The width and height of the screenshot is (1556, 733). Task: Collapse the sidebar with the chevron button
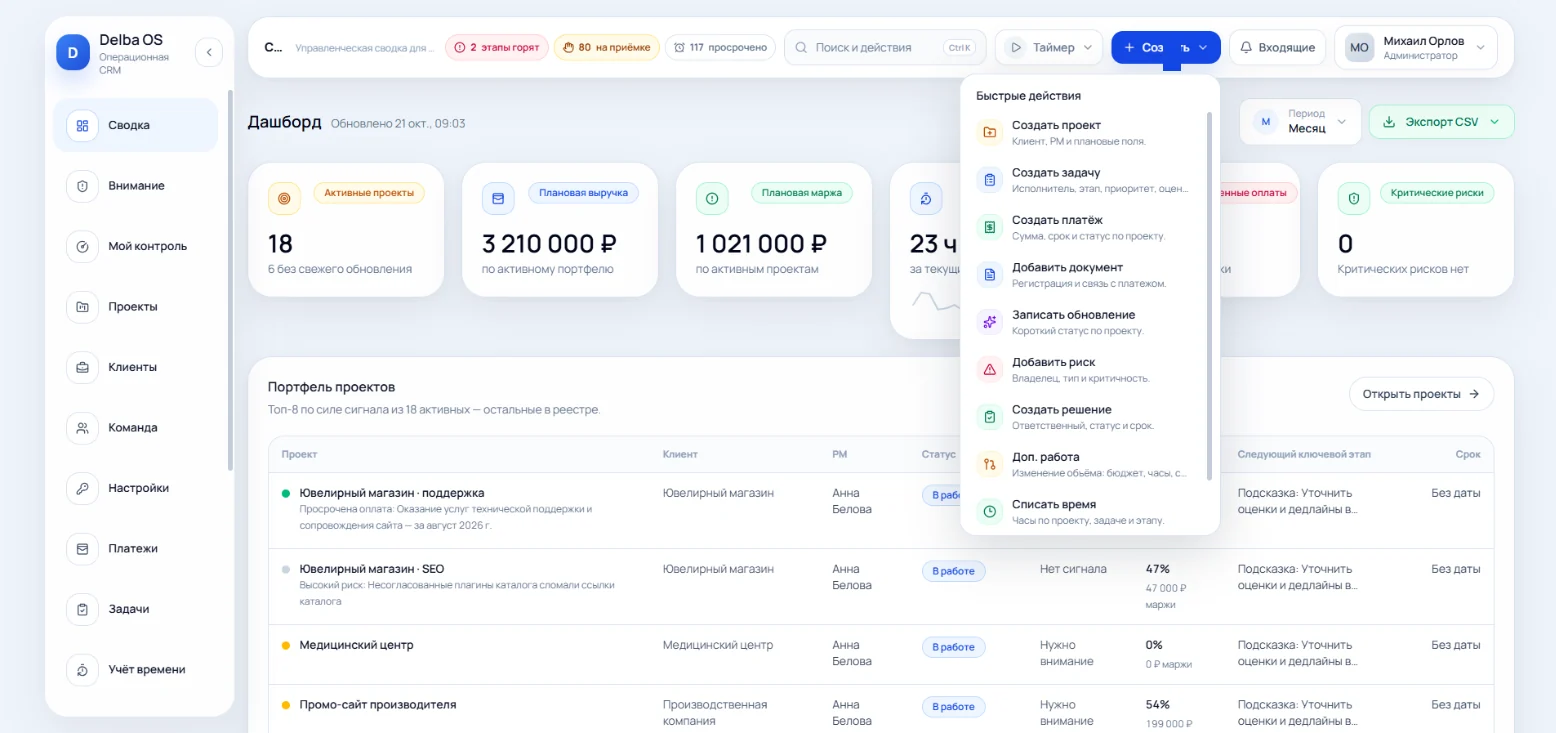(209, 52)
